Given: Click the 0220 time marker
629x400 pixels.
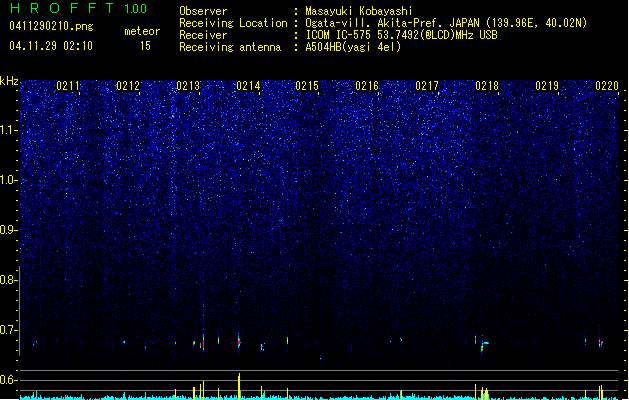Looking at the screenshot, I should [607, 86].
